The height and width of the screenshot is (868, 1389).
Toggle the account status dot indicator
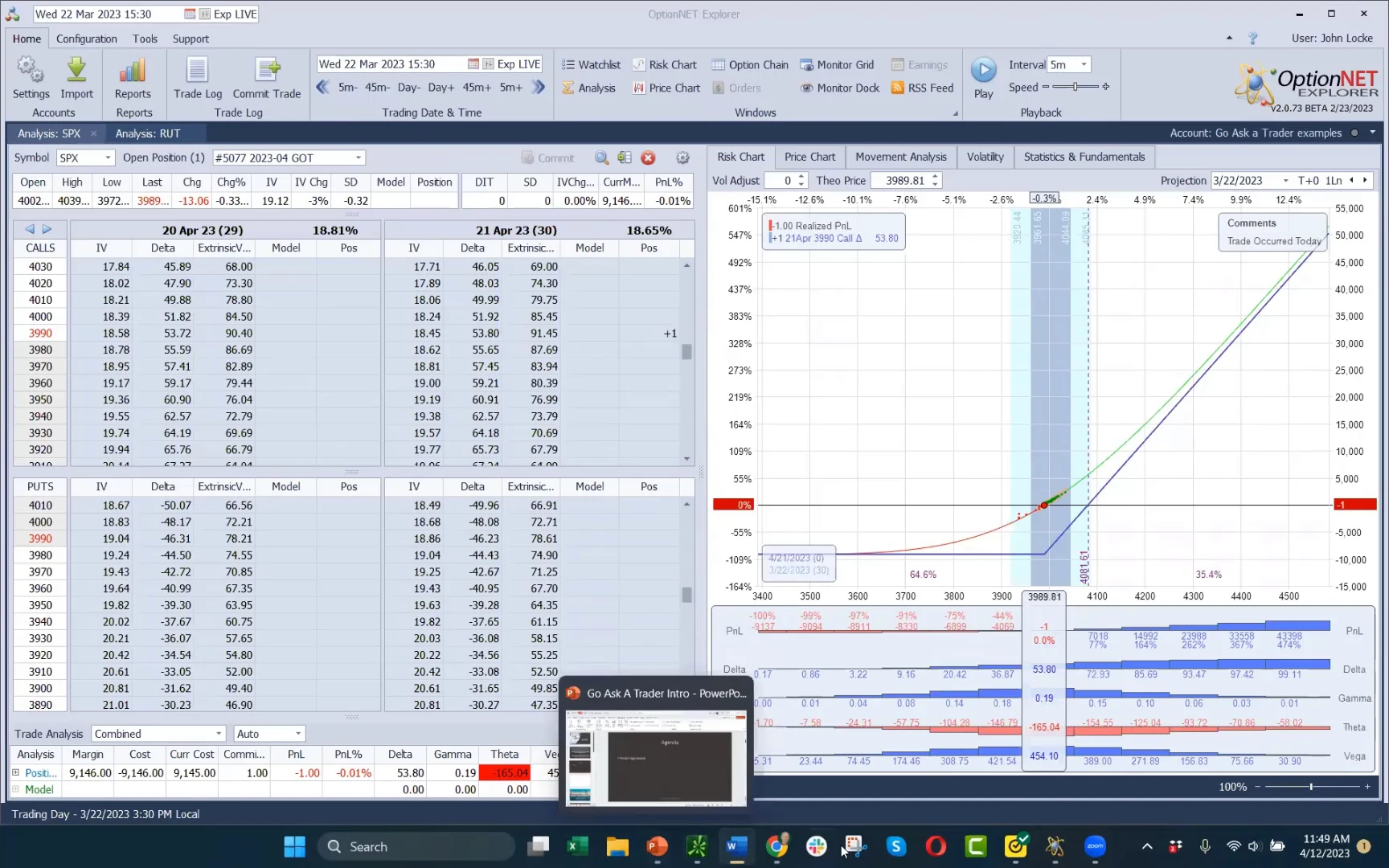coord(1354,133)
